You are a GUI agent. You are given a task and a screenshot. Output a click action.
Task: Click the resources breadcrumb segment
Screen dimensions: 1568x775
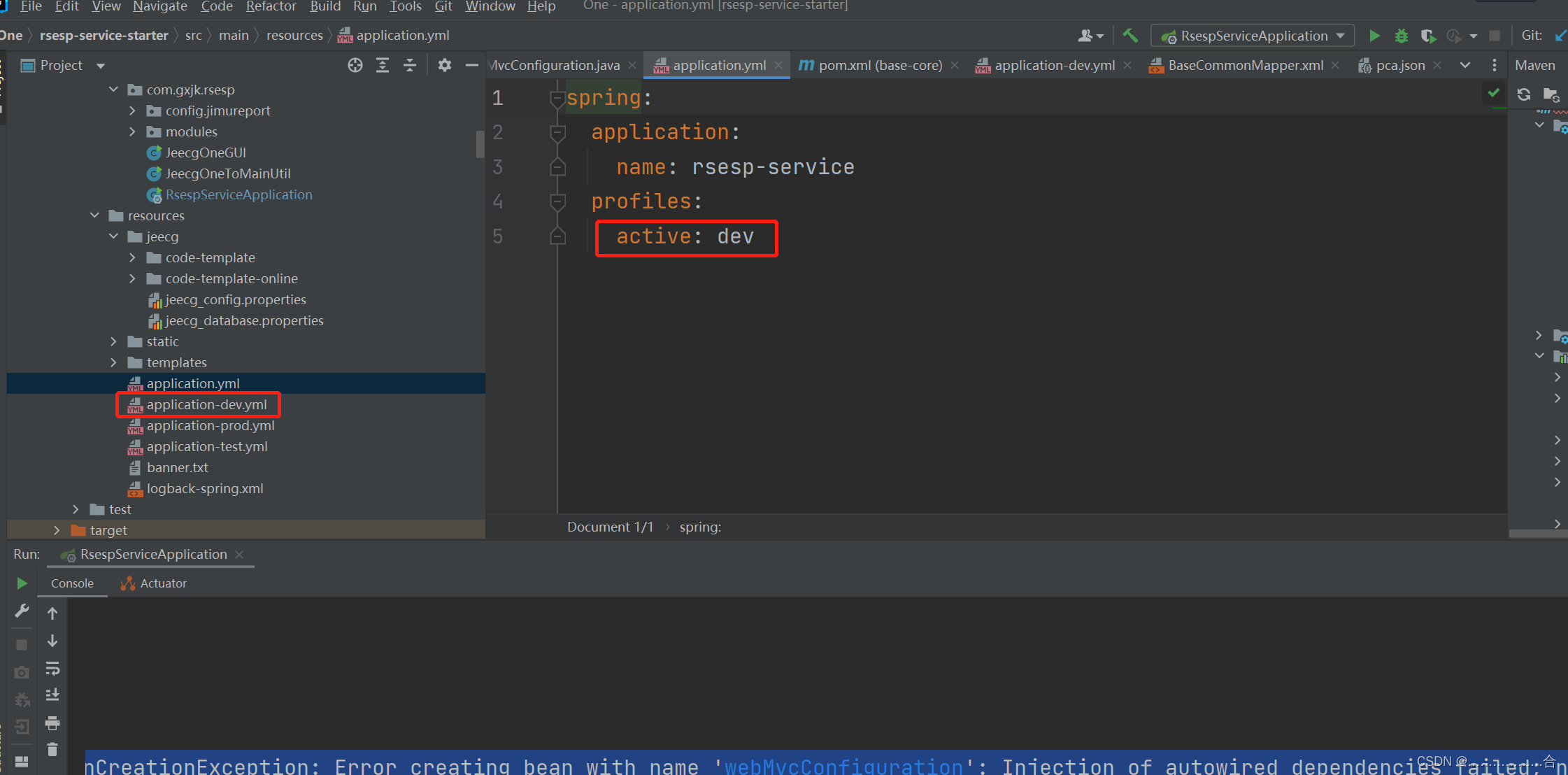[294, 36]
